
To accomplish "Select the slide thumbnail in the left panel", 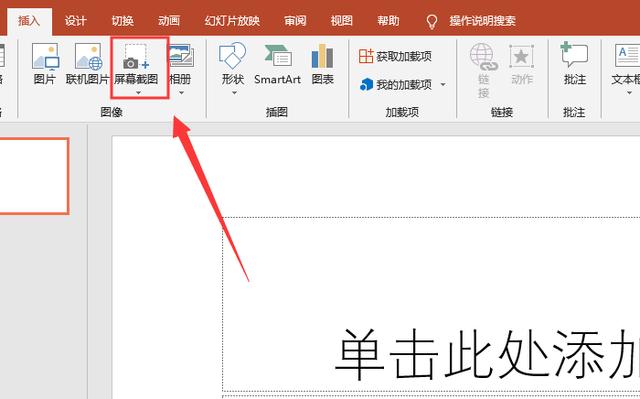I will pos(34,176).
